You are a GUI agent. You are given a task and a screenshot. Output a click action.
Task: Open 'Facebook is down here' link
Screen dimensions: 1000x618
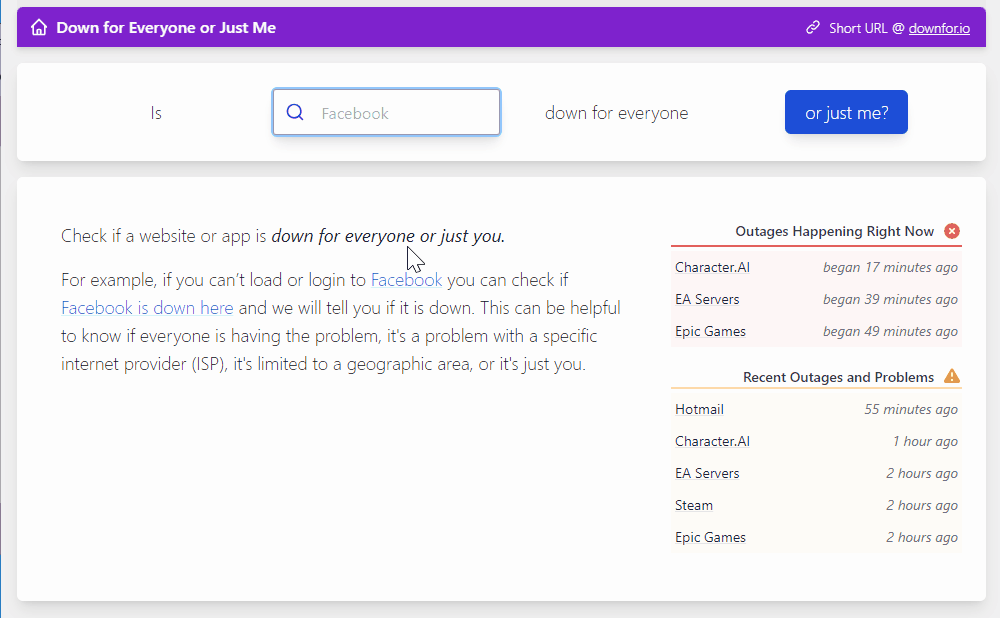[x=147, y=308]
